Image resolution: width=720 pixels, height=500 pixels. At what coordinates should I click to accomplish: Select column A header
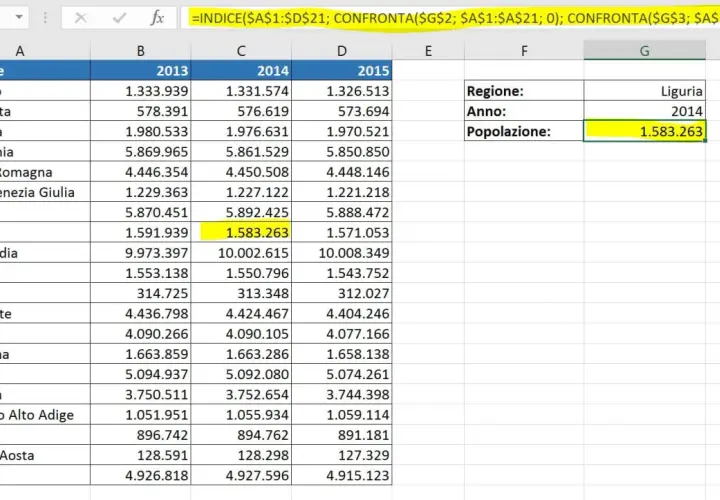pyautogui.click(x=45, y=51)
